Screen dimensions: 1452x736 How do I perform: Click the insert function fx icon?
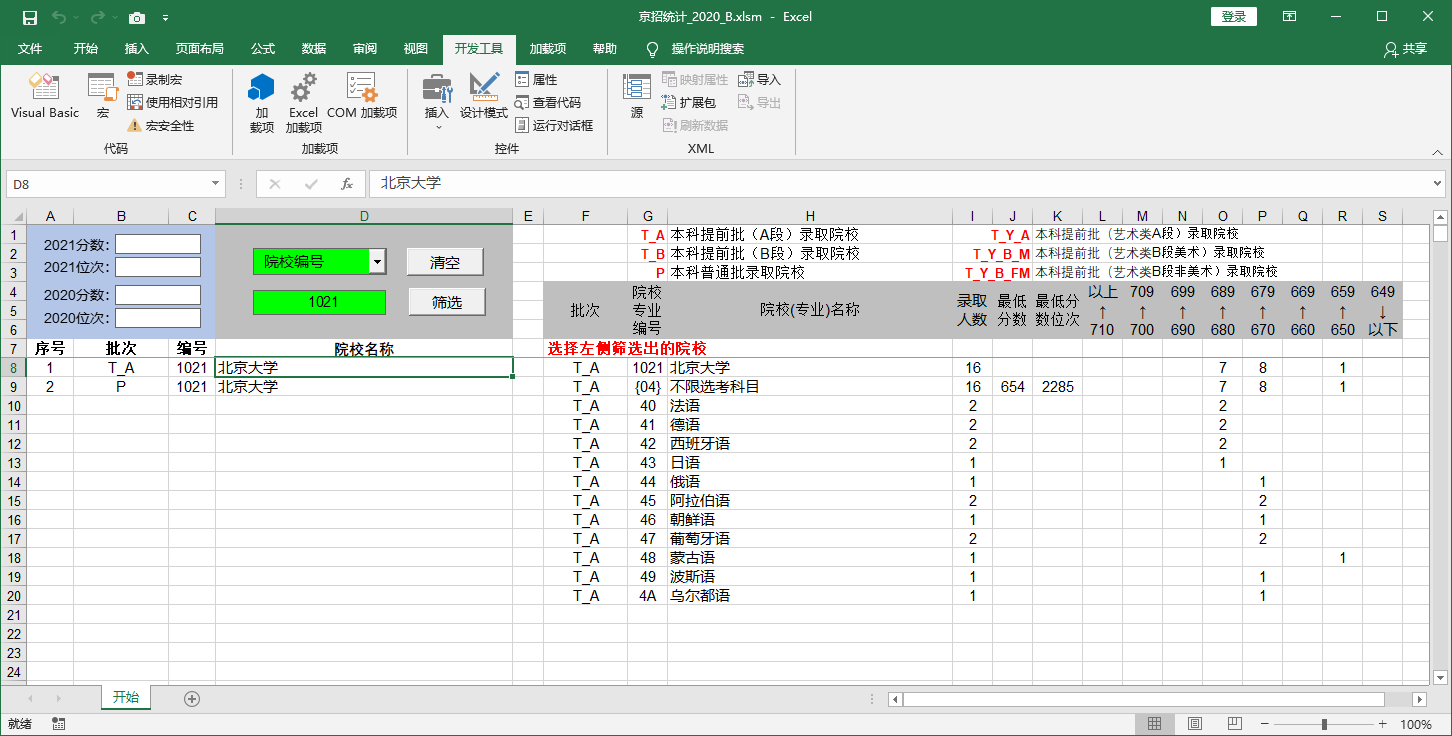(x=347, y=184)
